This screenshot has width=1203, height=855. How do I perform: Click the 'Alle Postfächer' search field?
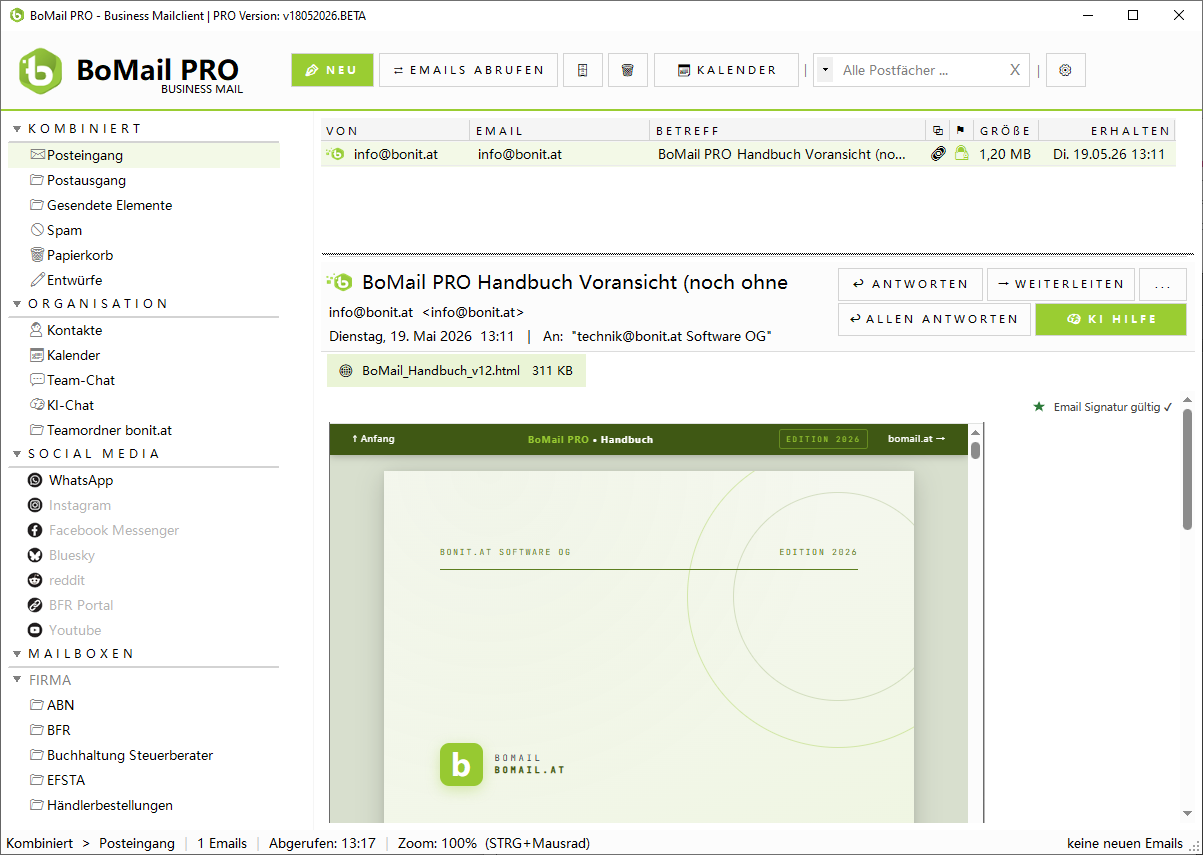point(918,70)
